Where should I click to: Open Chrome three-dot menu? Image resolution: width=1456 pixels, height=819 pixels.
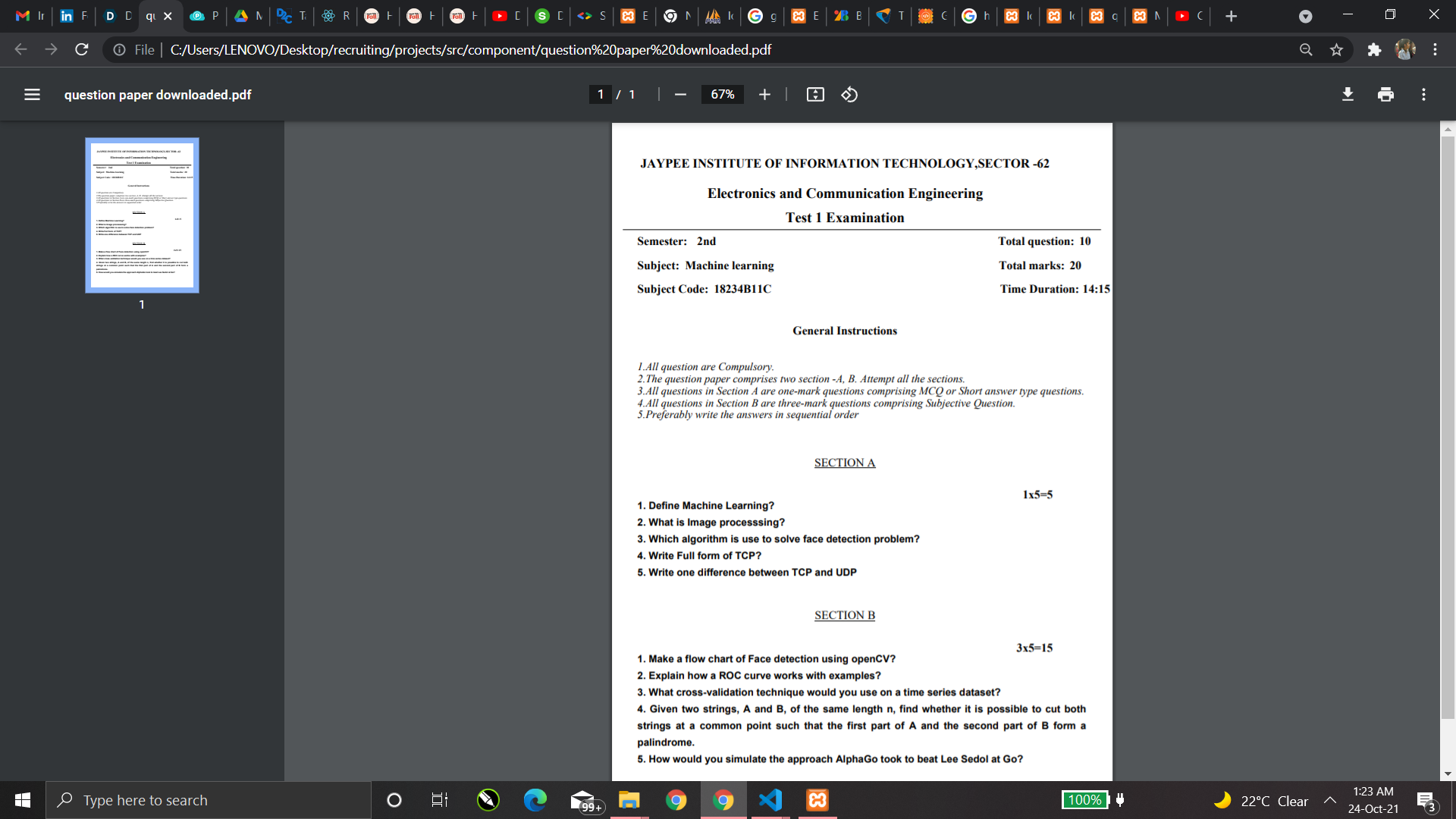pos(1435,50)
